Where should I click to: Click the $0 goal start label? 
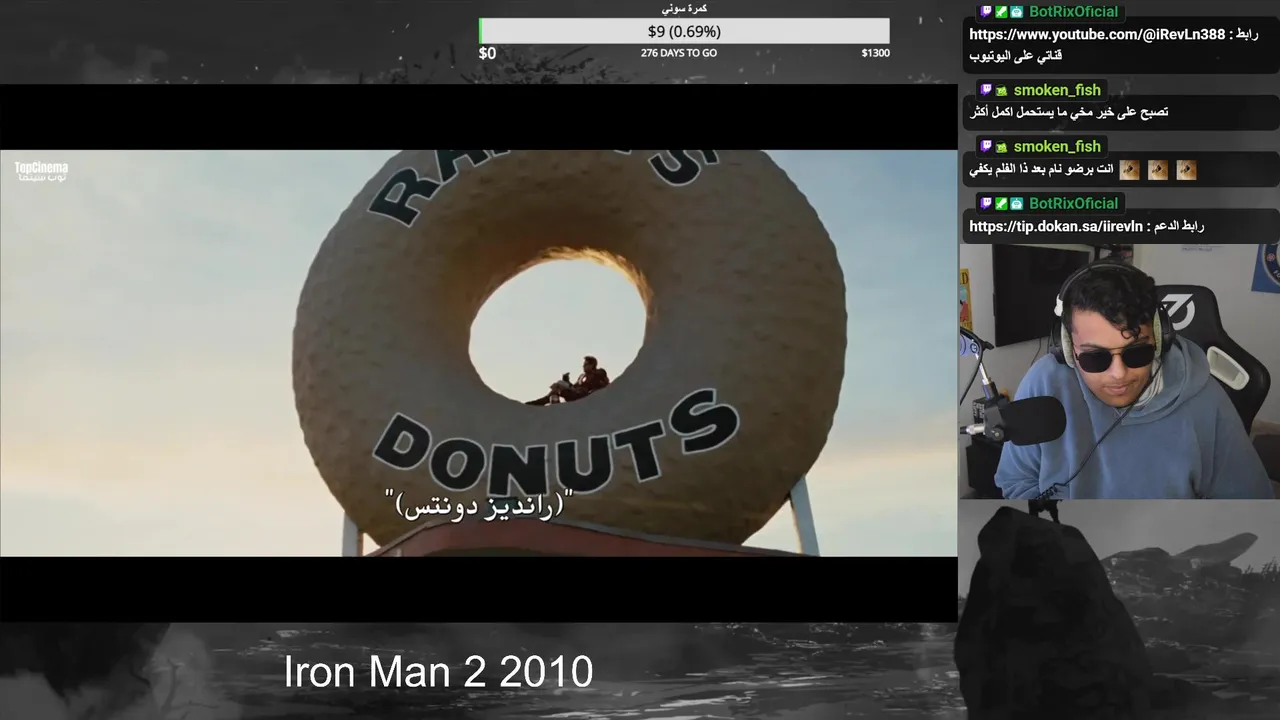(487, 53)
